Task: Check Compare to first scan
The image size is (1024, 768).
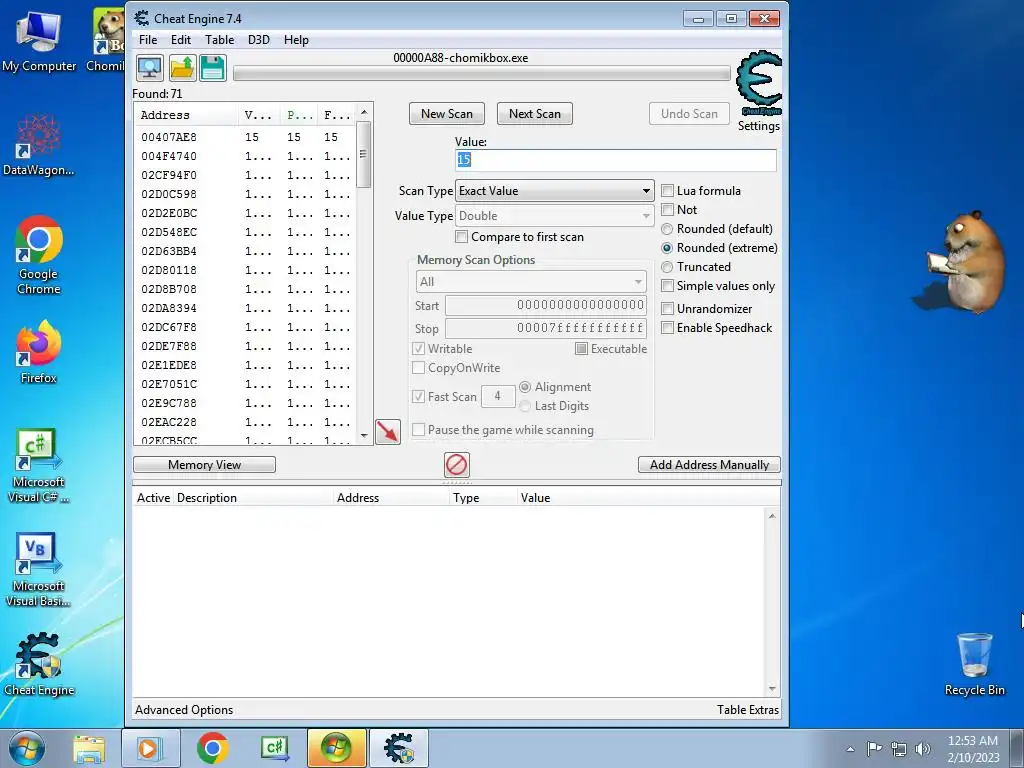Action: 461,237
